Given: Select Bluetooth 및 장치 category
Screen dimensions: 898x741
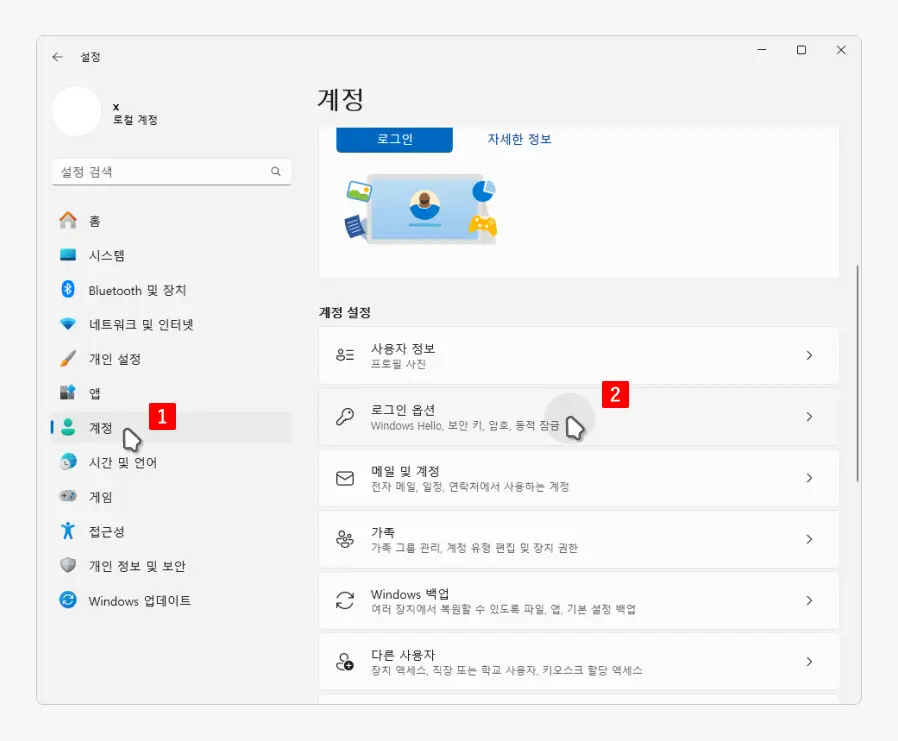Looking at the screenshot, I should tap(171, 290).
